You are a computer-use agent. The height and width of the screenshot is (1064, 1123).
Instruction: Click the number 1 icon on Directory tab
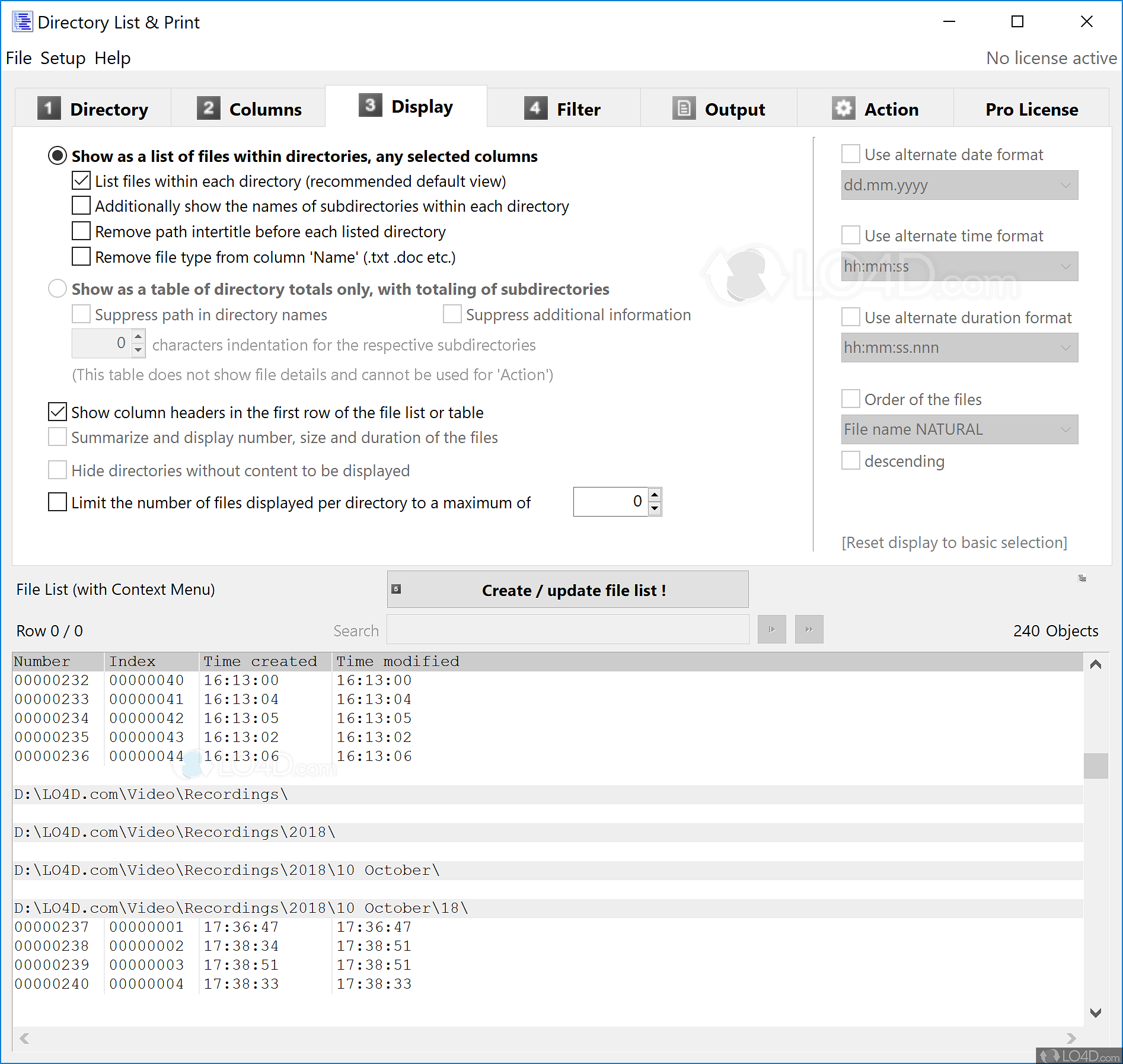(x=49, y=109)
